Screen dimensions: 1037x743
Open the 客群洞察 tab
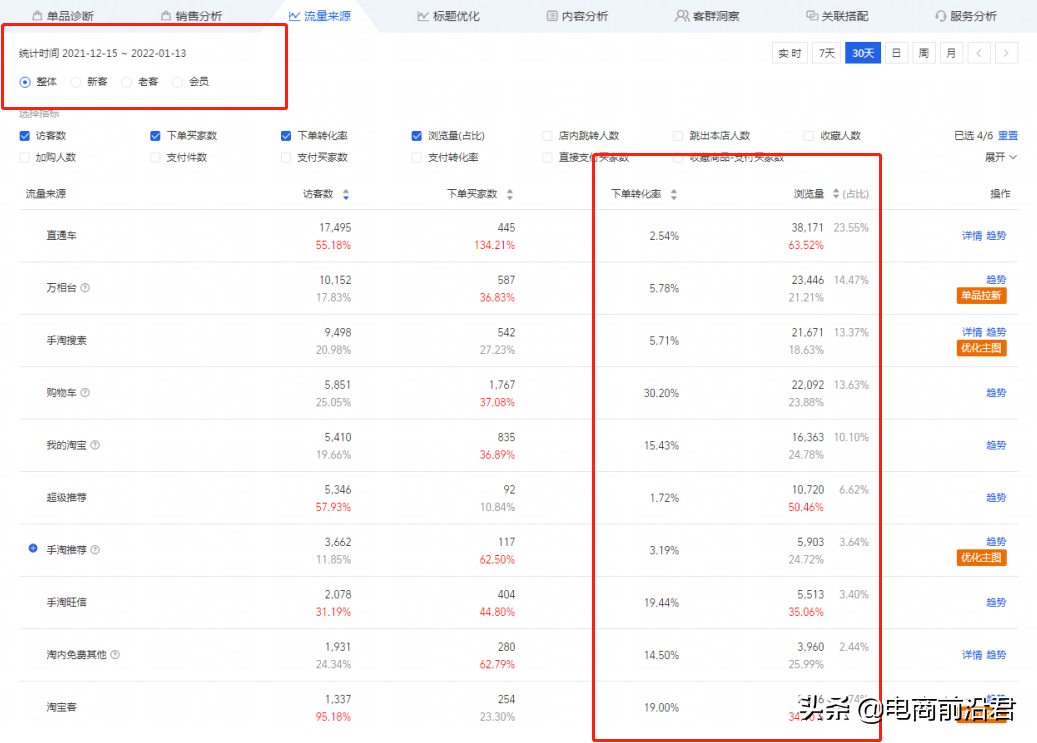707,16
